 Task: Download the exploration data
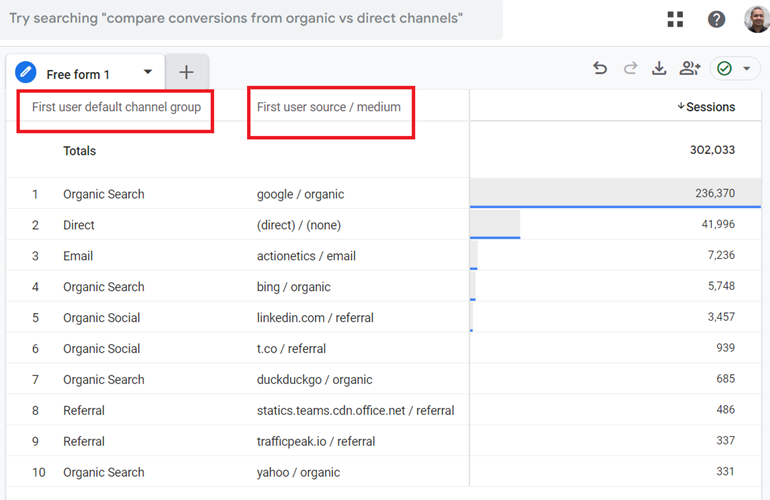[x=659, y=68]
